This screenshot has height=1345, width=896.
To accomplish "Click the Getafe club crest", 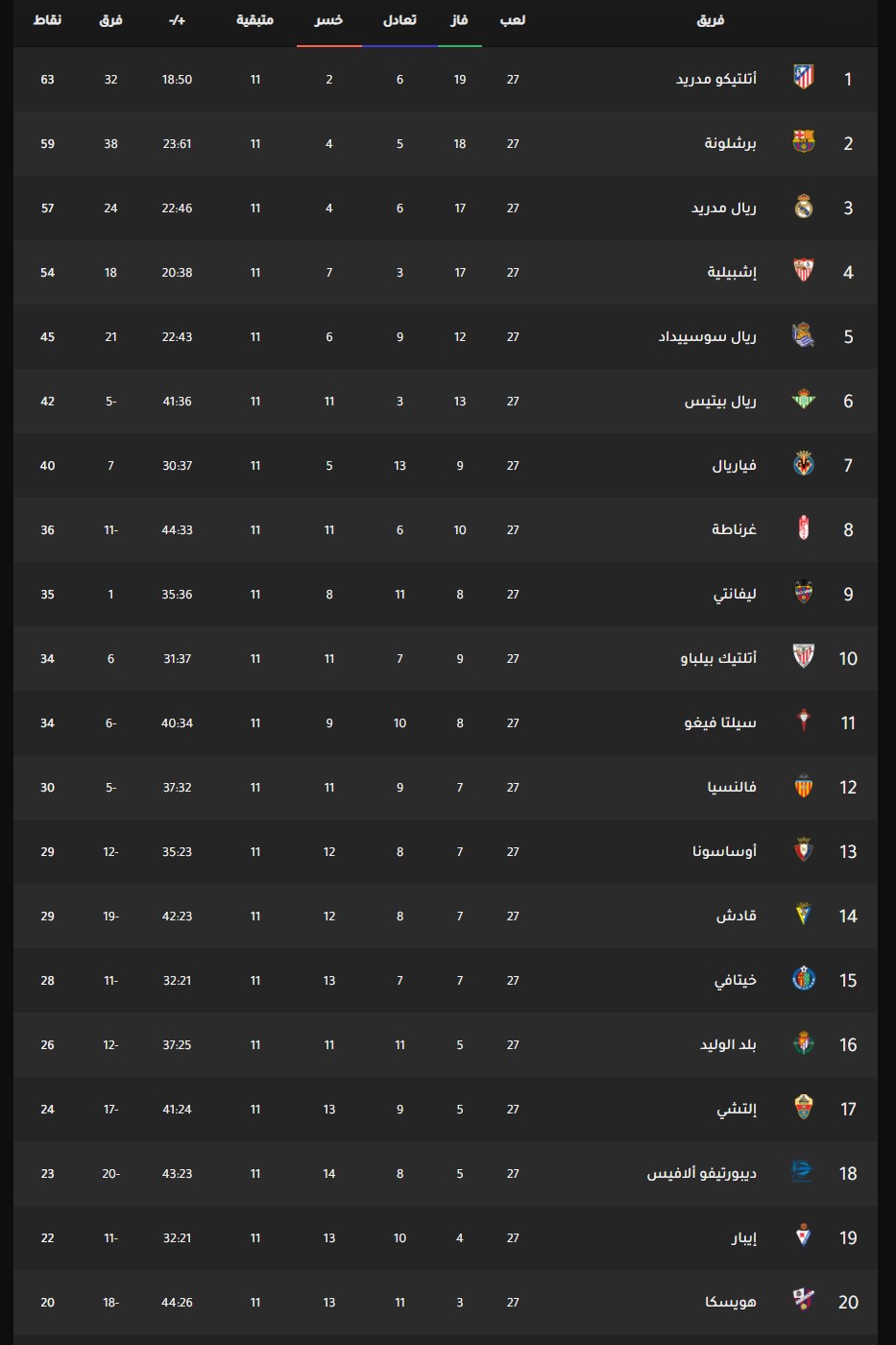I will [x=804, y=979].
